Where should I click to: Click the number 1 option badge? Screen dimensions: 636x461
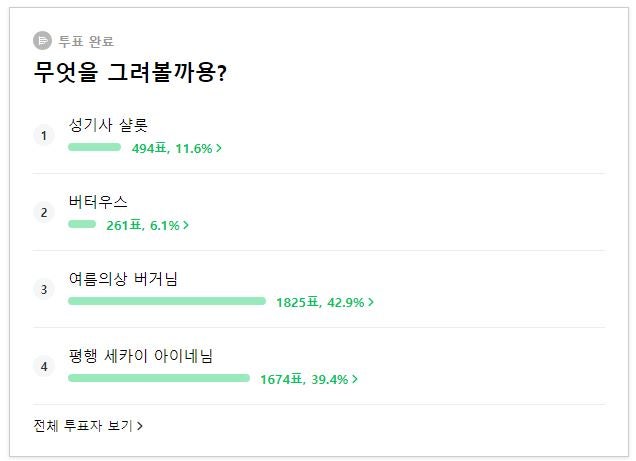coord(43,135)
